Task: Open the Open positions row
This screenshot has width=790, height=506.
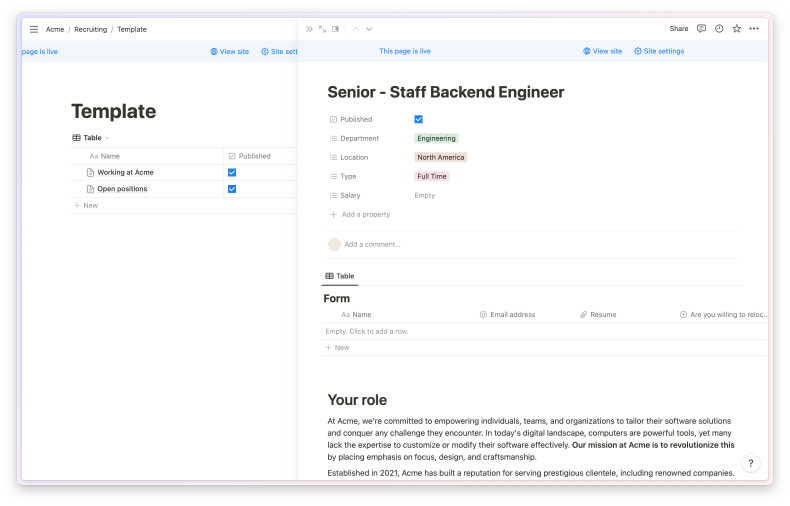Action: pos(122,189)
